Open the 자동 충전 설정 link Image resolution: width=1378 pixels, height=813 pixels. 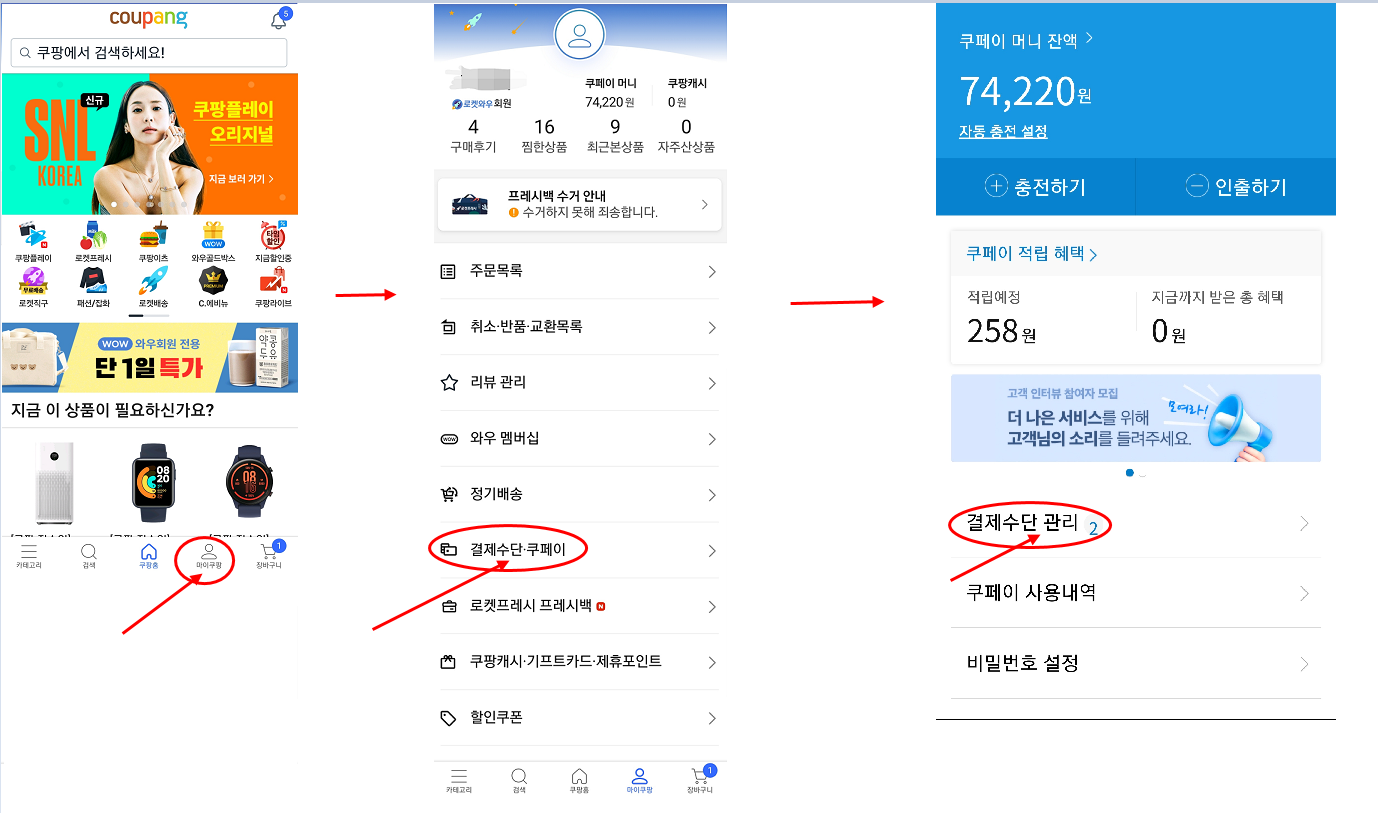[x=1003, y=132]
